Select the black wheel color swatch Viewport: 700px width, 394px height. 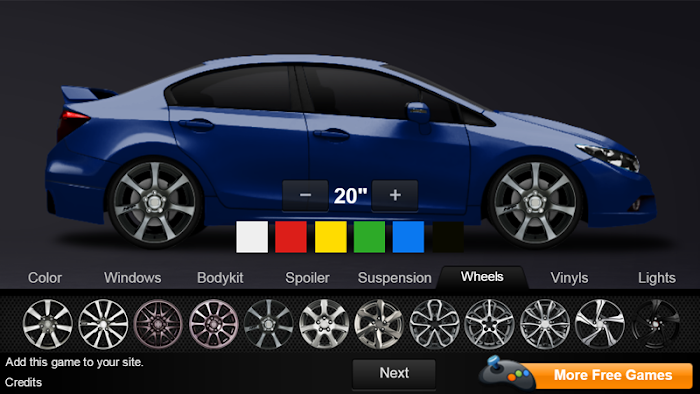(x=448, y=237)
